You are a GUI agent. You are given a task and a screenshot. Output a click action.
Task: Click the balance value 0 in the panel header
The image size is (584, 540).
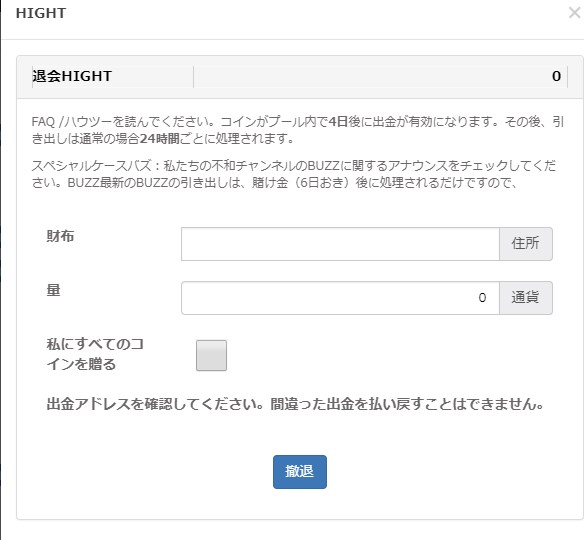(x=556, y=76)
